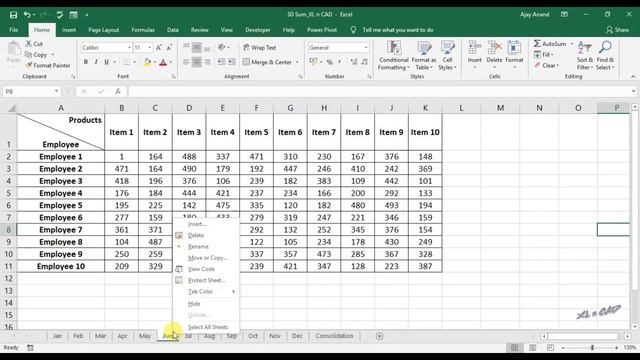This screenshot has height=360, width=640.
Task: Open the Developer tab
Action: pyautogui.click(x=258, y=30)
